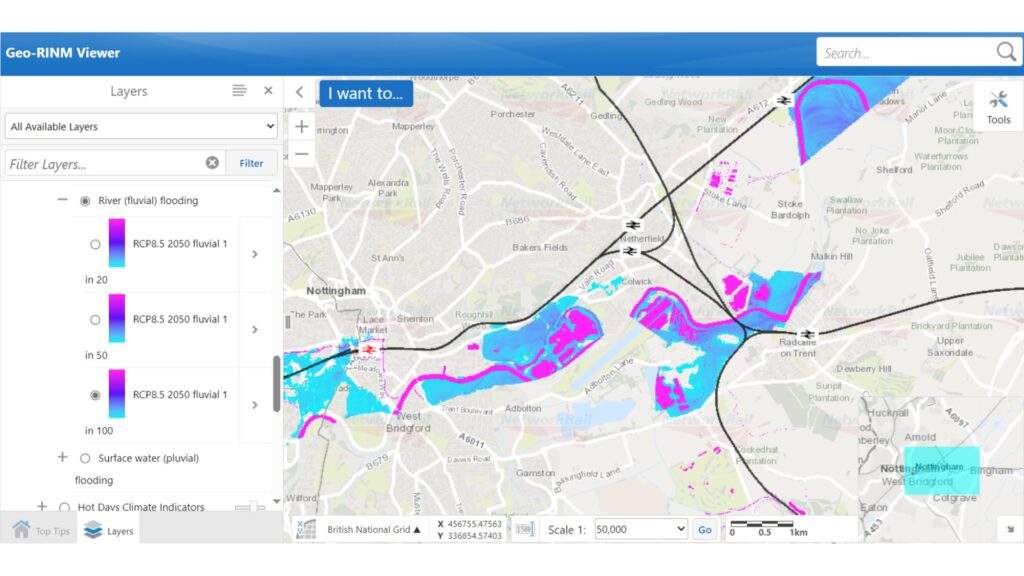Open the British National Grid selector
The image size is (1024, 576).
pos(374,529)
